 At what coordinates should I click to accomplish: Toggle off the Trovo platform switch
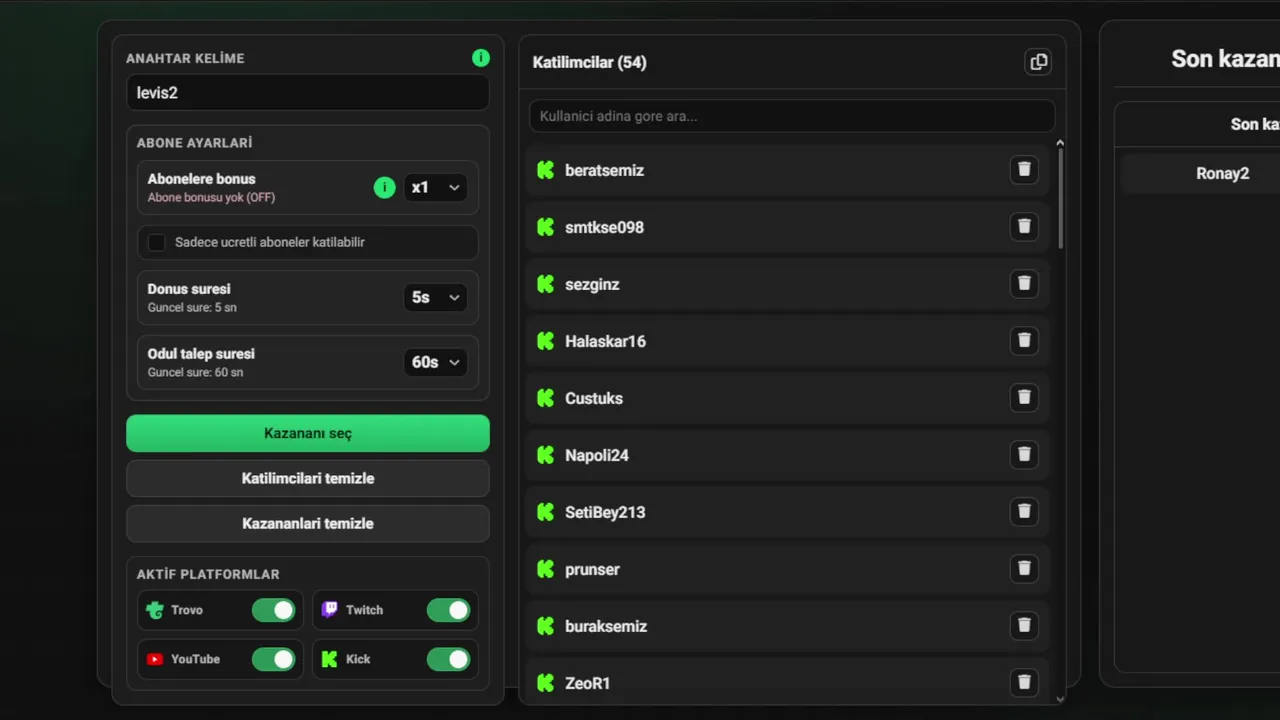pyautogui.click(x=273, y=610)
